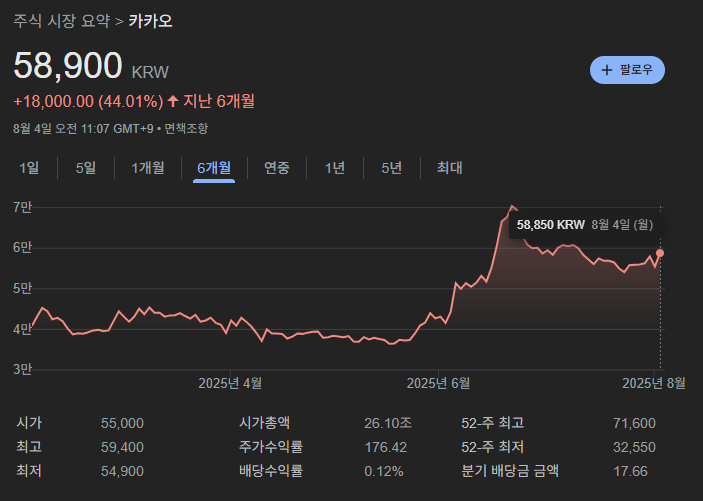Click the 59,400 high value

pos(122,448)
